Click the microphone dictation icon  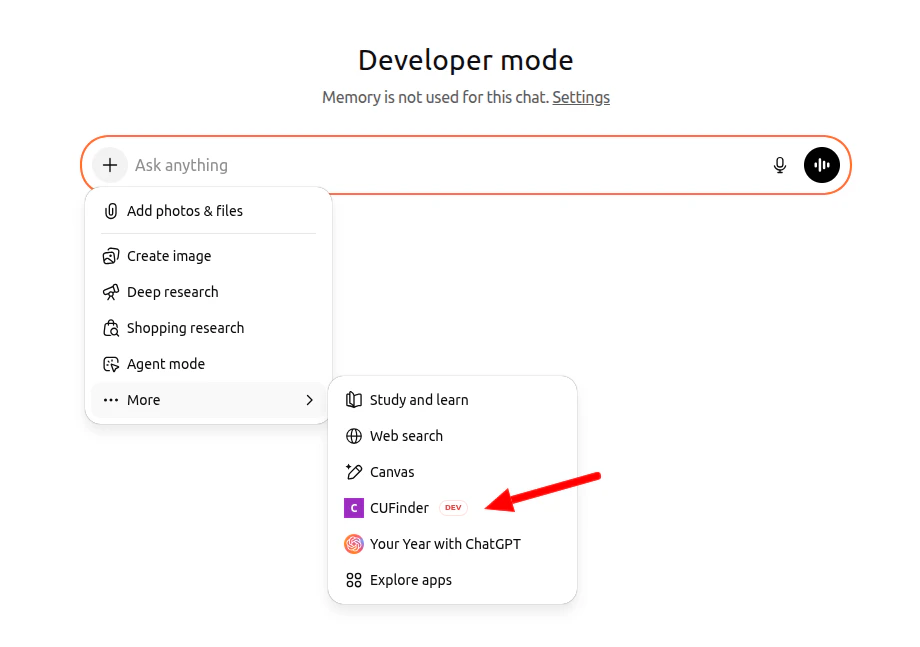click(x=779, y=165)
